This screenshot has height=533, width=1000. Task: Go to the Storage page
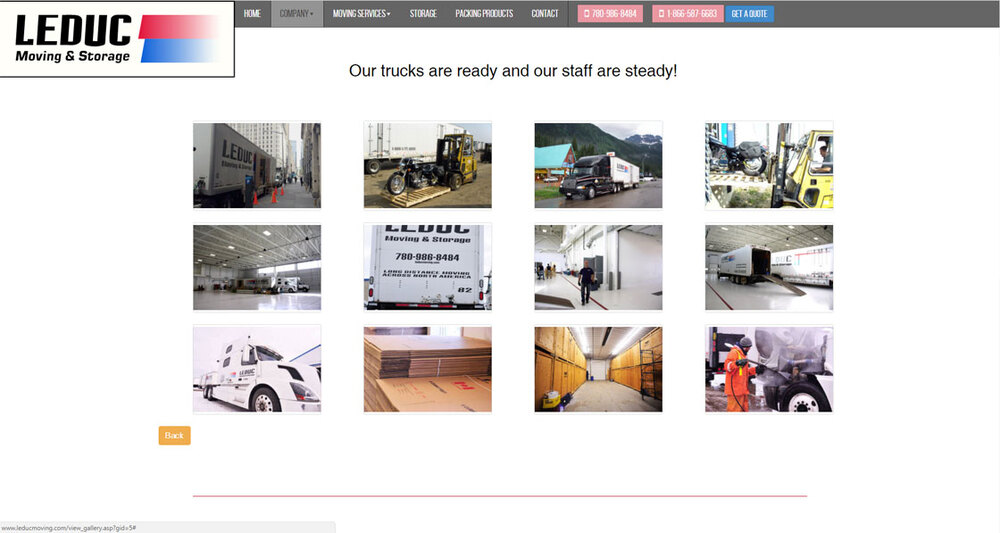tap(423, 14)
